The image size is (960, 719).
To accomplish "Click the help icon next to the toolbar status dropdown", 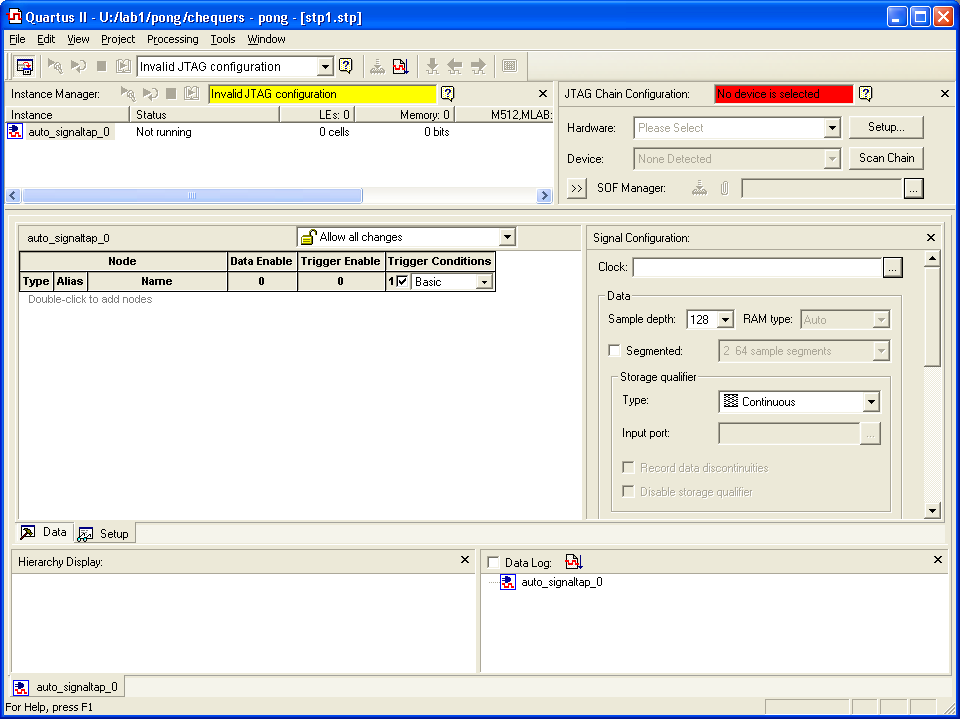I will point(345,66).
